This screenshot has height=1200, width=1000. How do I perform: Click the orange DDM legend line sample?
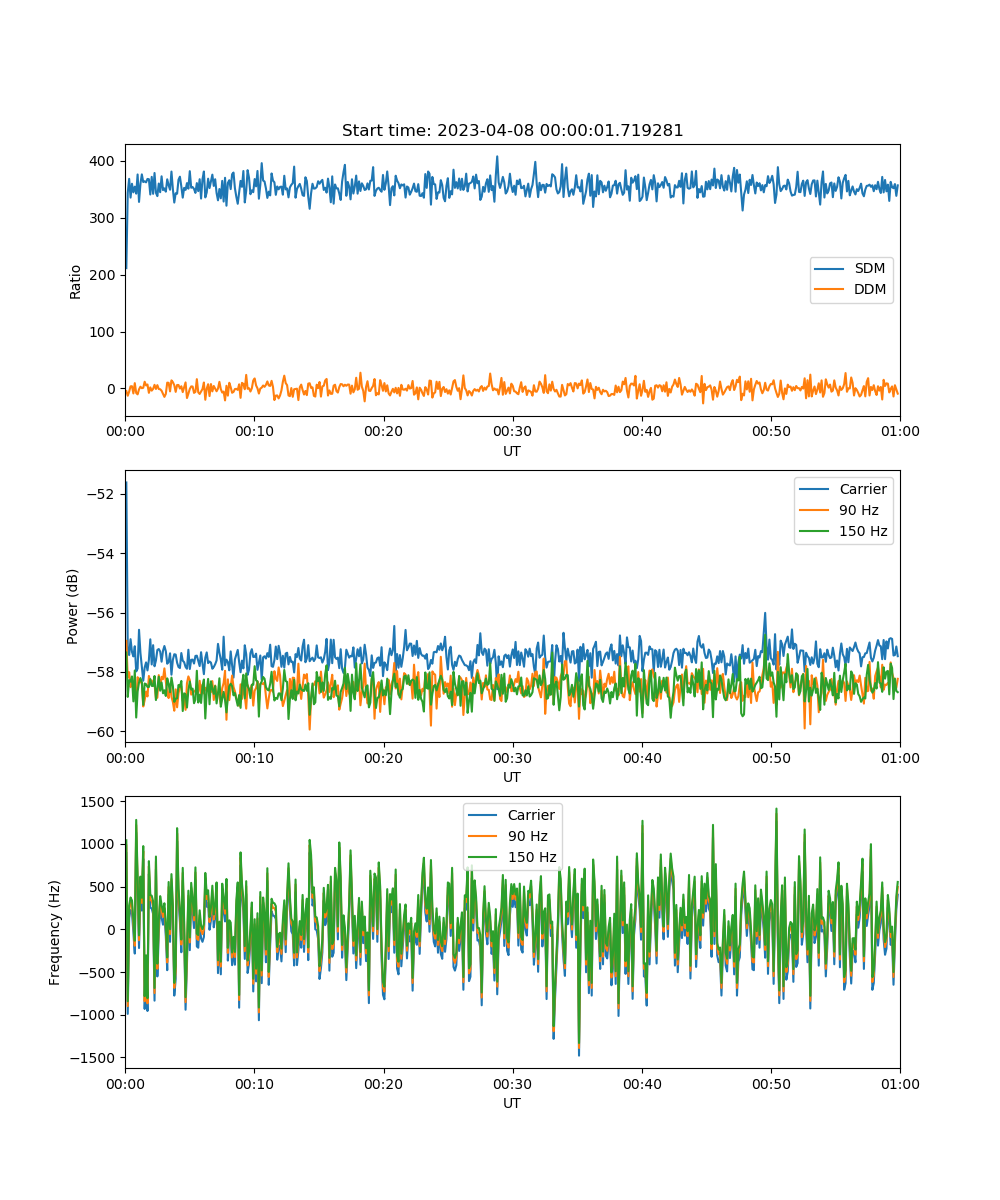(x=831, y=290)
